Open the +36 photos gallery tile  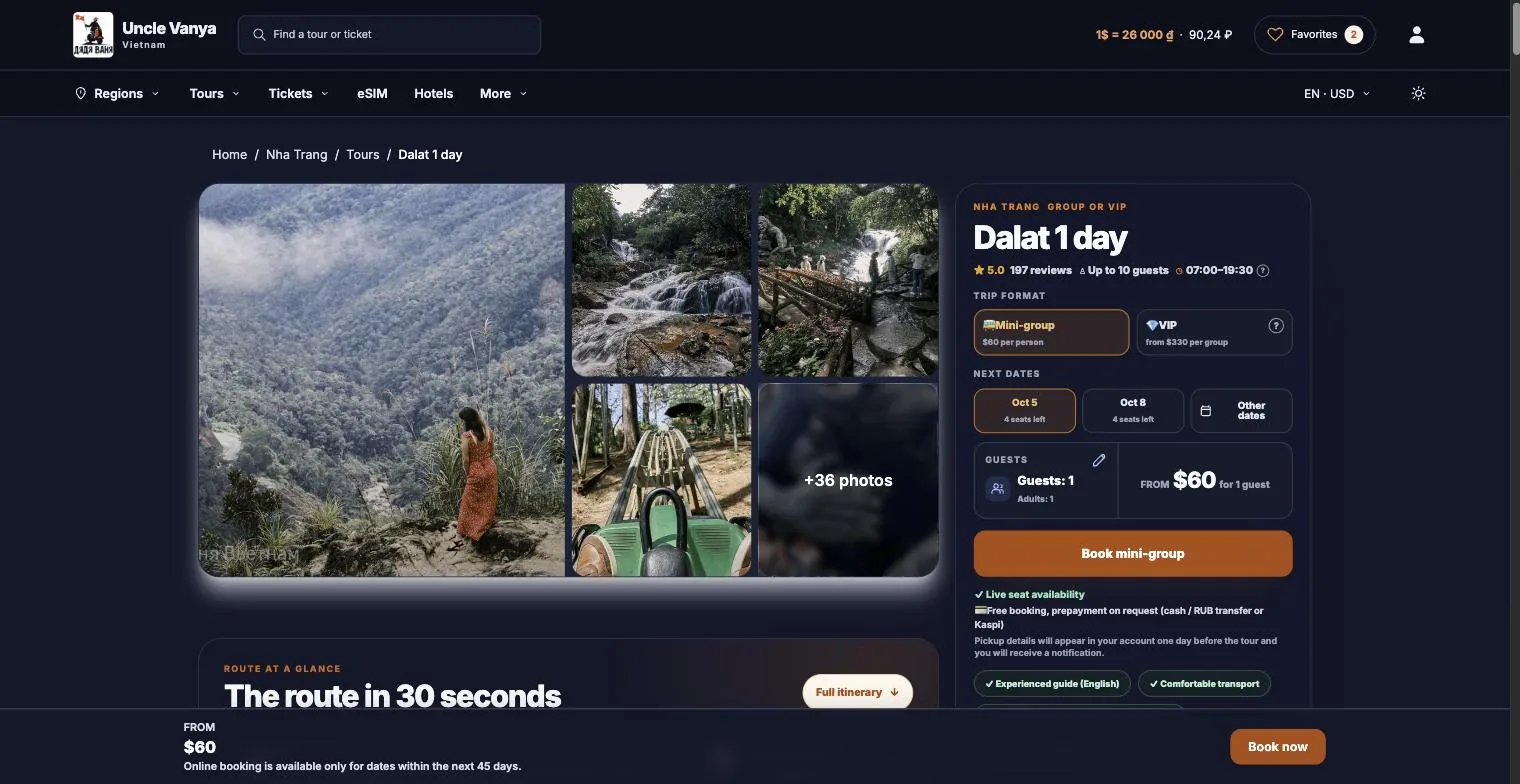[848, 480]
